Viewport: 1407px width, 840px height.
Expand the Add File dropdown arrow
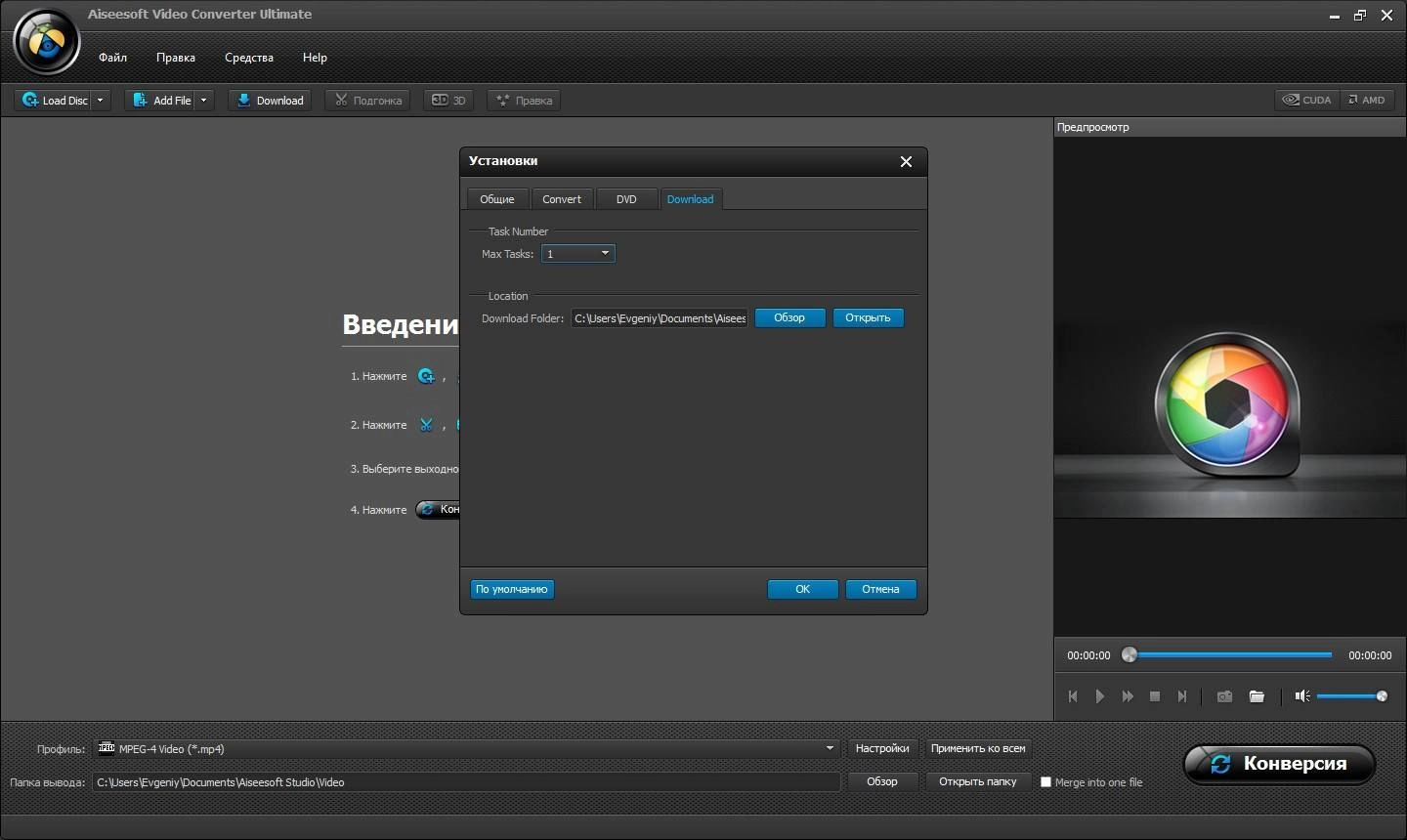click(204, 100)
